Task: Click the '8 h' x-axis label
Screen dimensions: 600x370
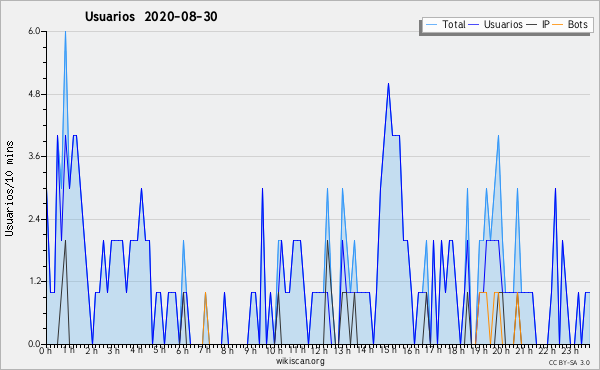Action: coord(227,351)
